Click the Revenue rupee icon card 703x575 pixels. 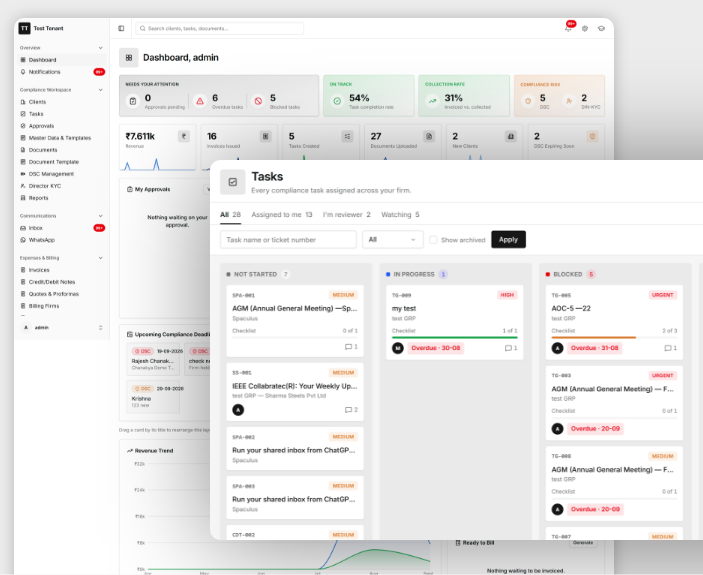pyautogui.click(x=184, y=136)
